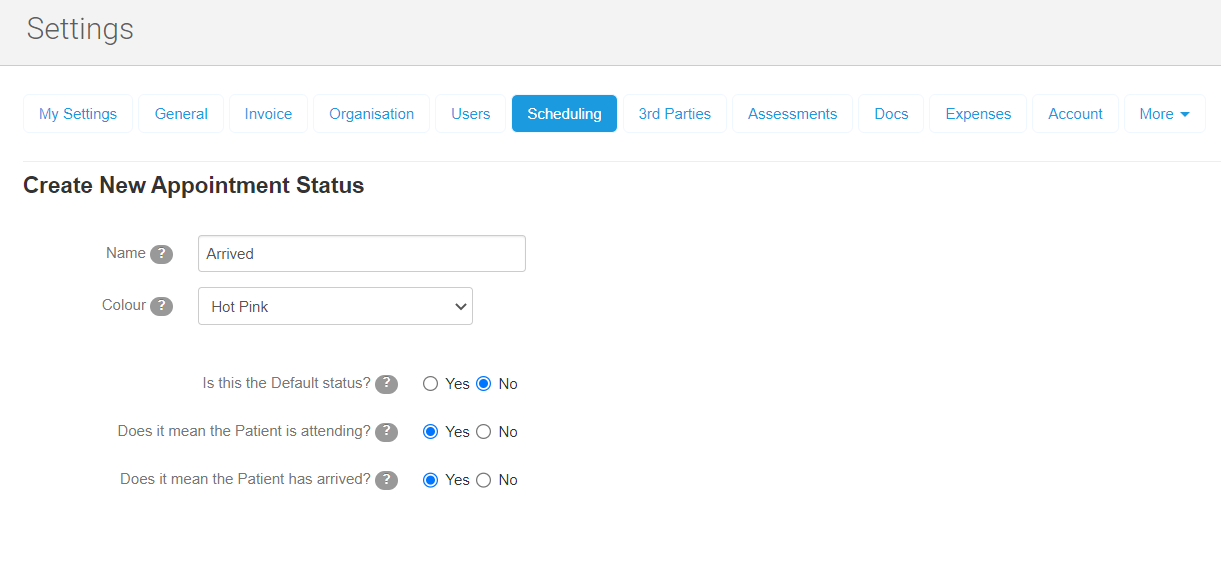Select the Organisation tab

[371, 114]
